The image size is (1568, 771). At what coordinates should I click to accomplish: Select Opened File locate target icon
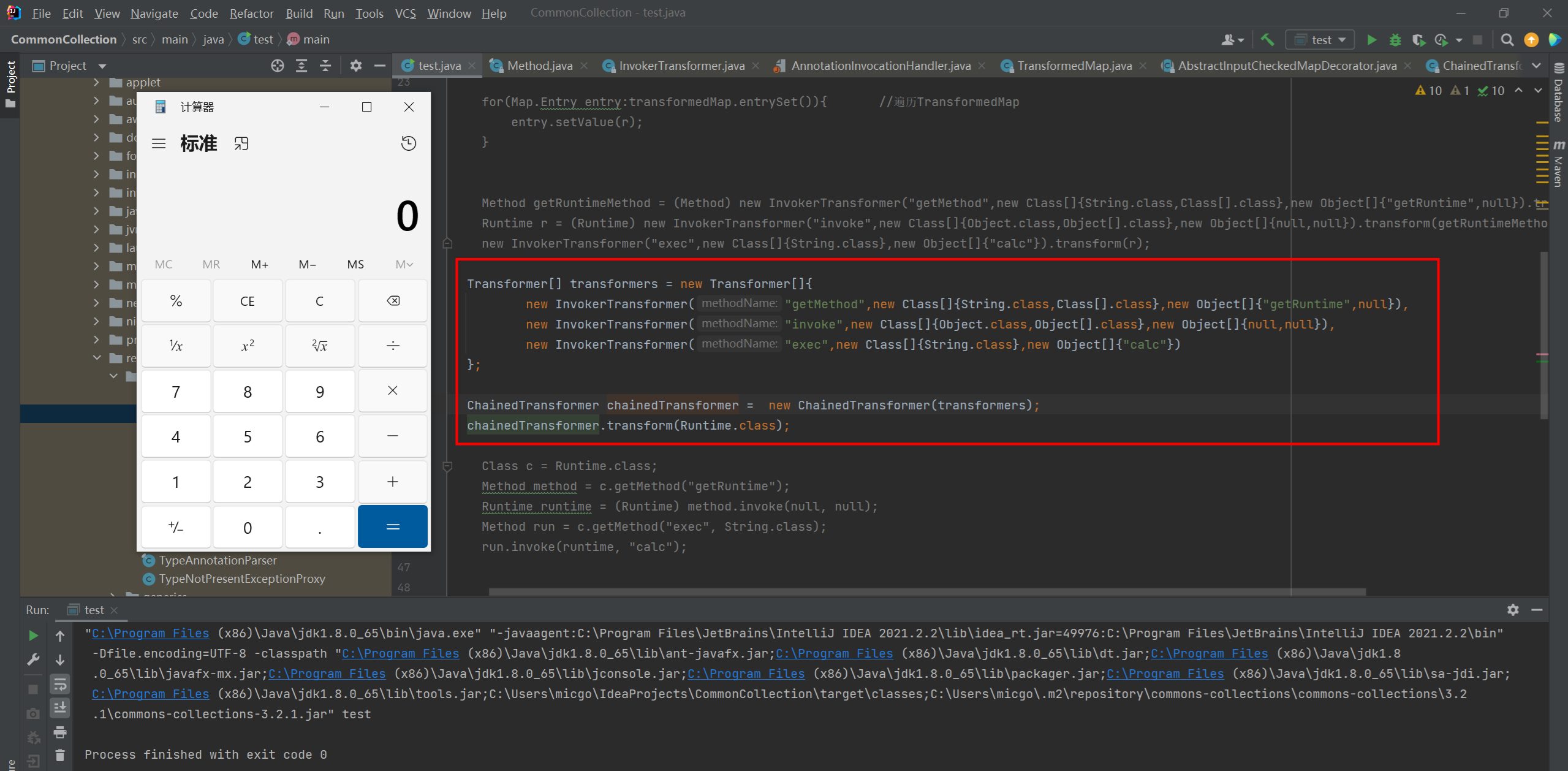(278, 66)
